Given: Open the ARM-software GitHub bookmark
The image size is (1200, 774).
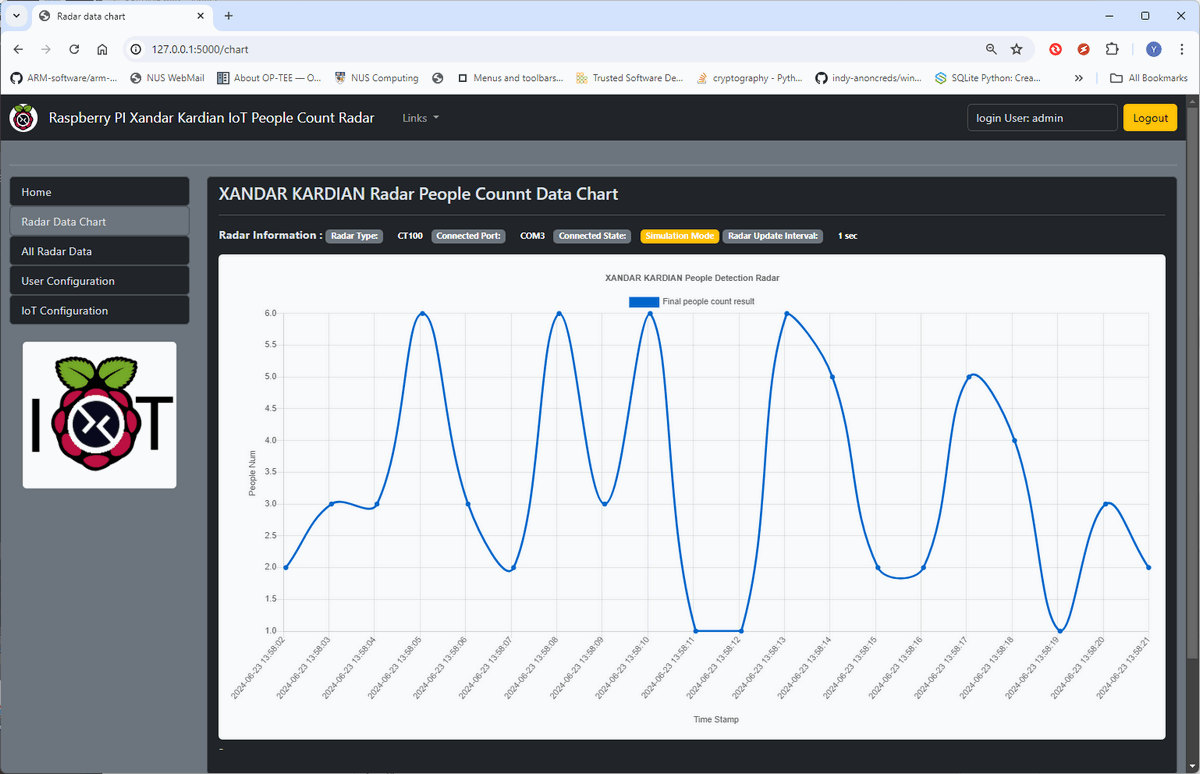Looking at the screenshot, I should click(63, 78).
